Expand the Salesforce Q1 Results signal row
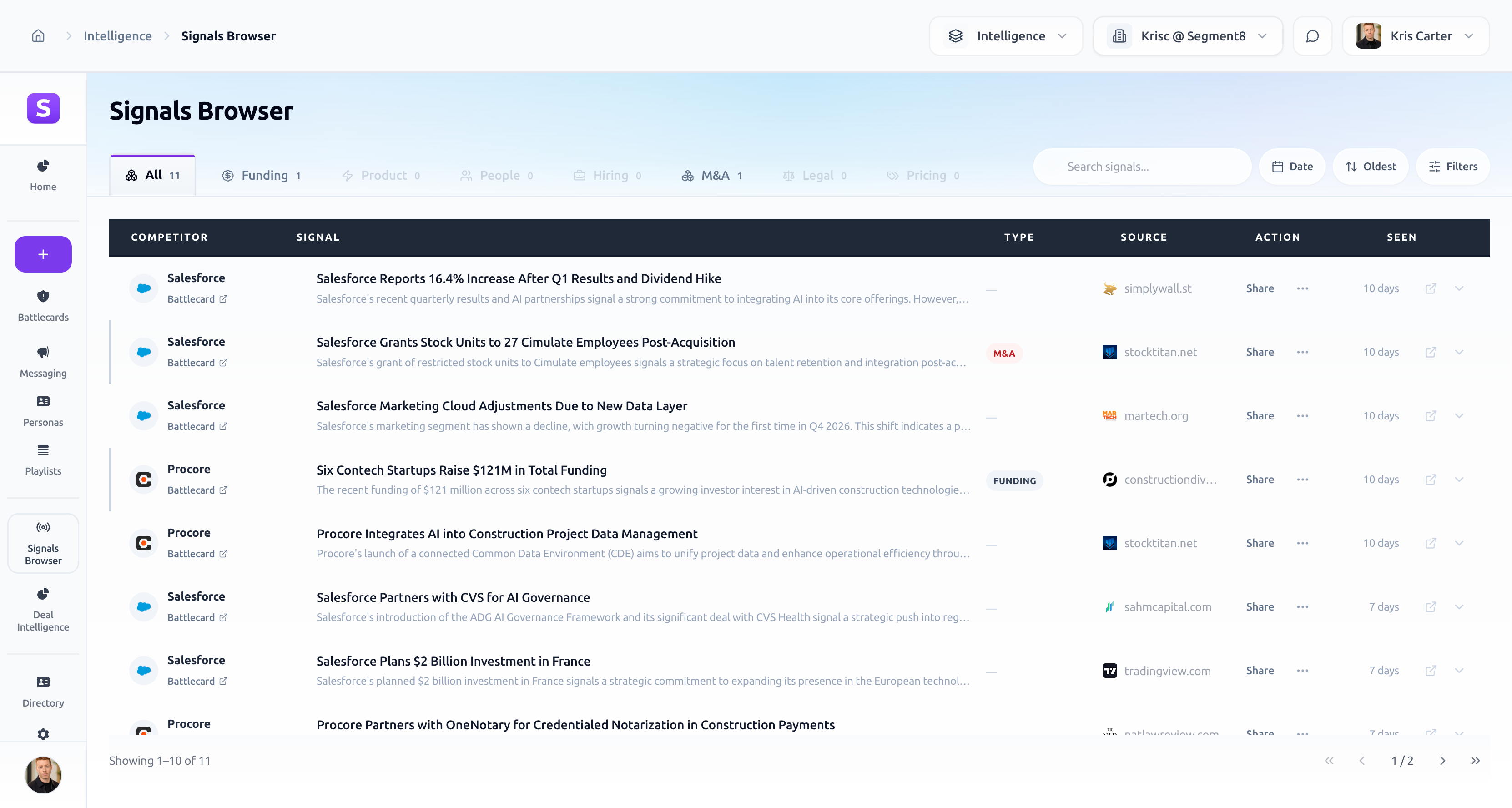Viewport: 1512px width, 808px height. pyautogui.click(x=1459, y=288)
